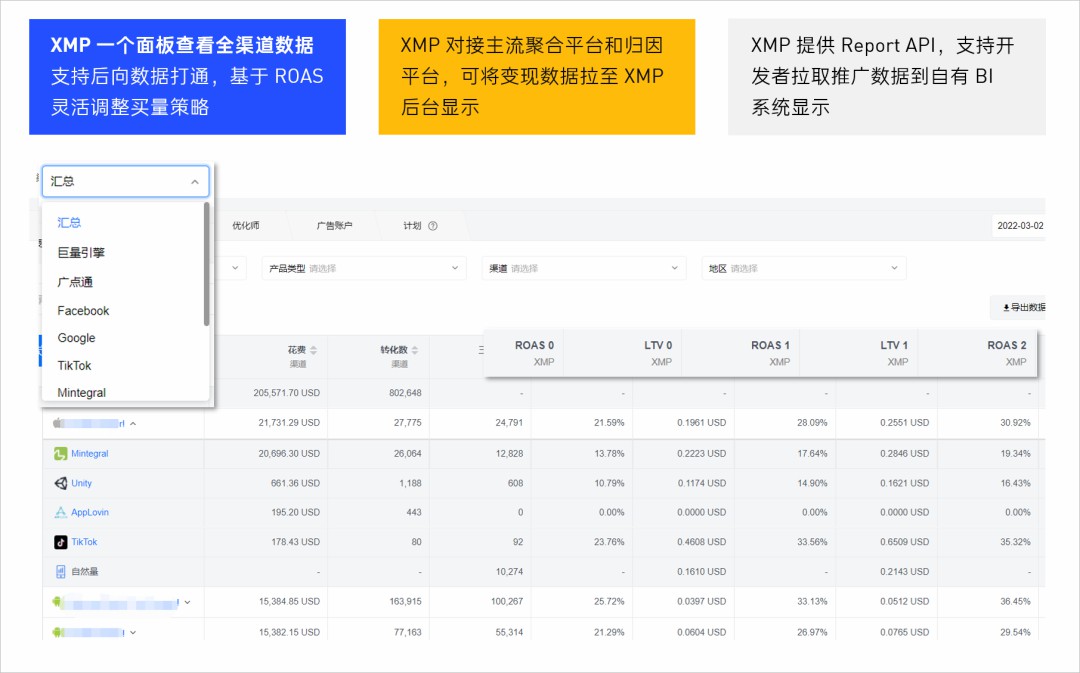
Task: Click the total spend 205,571.70 USD
Action: [287, 393]
